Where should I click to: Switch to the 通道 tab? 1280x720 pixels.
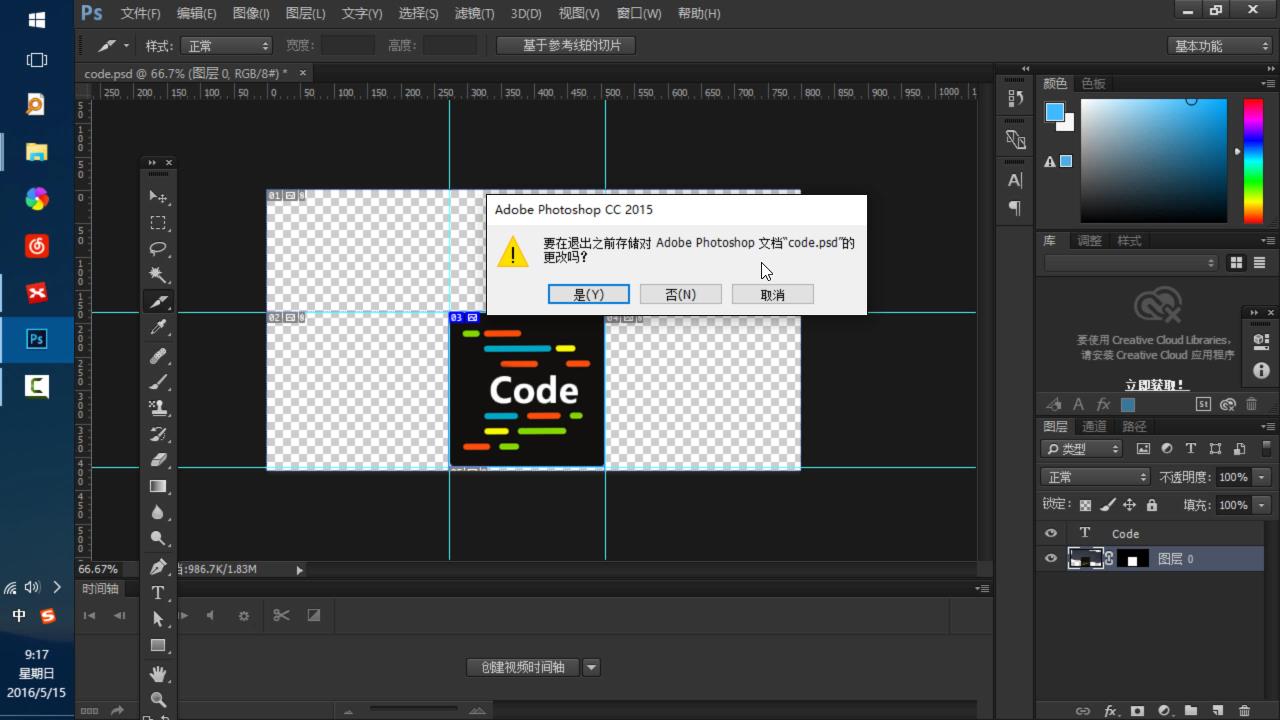[1094, 426]
